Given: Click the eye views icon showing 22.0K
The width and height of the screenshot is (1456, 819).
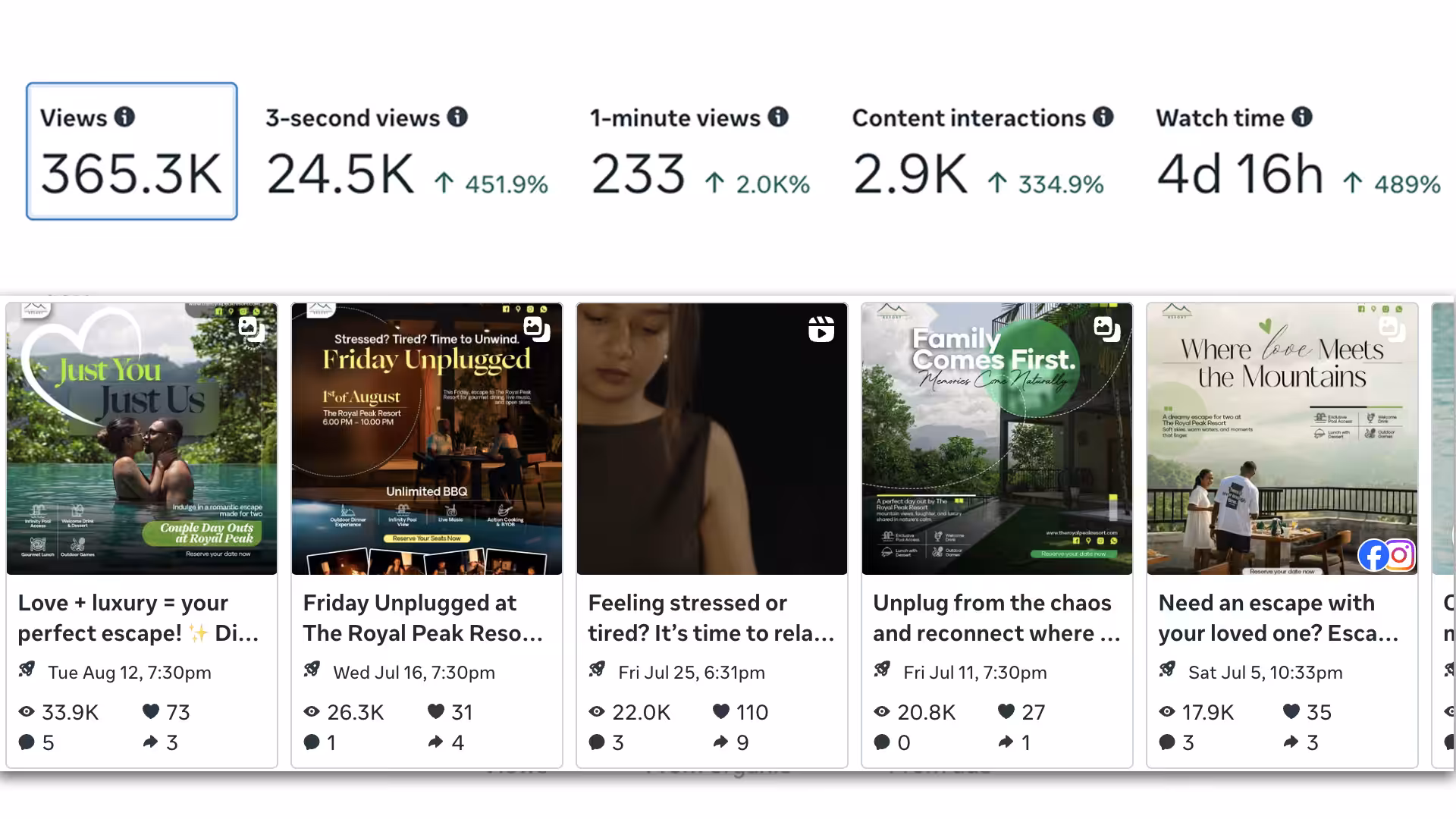Looking at the screenshot, I should (x=597, y=712).
